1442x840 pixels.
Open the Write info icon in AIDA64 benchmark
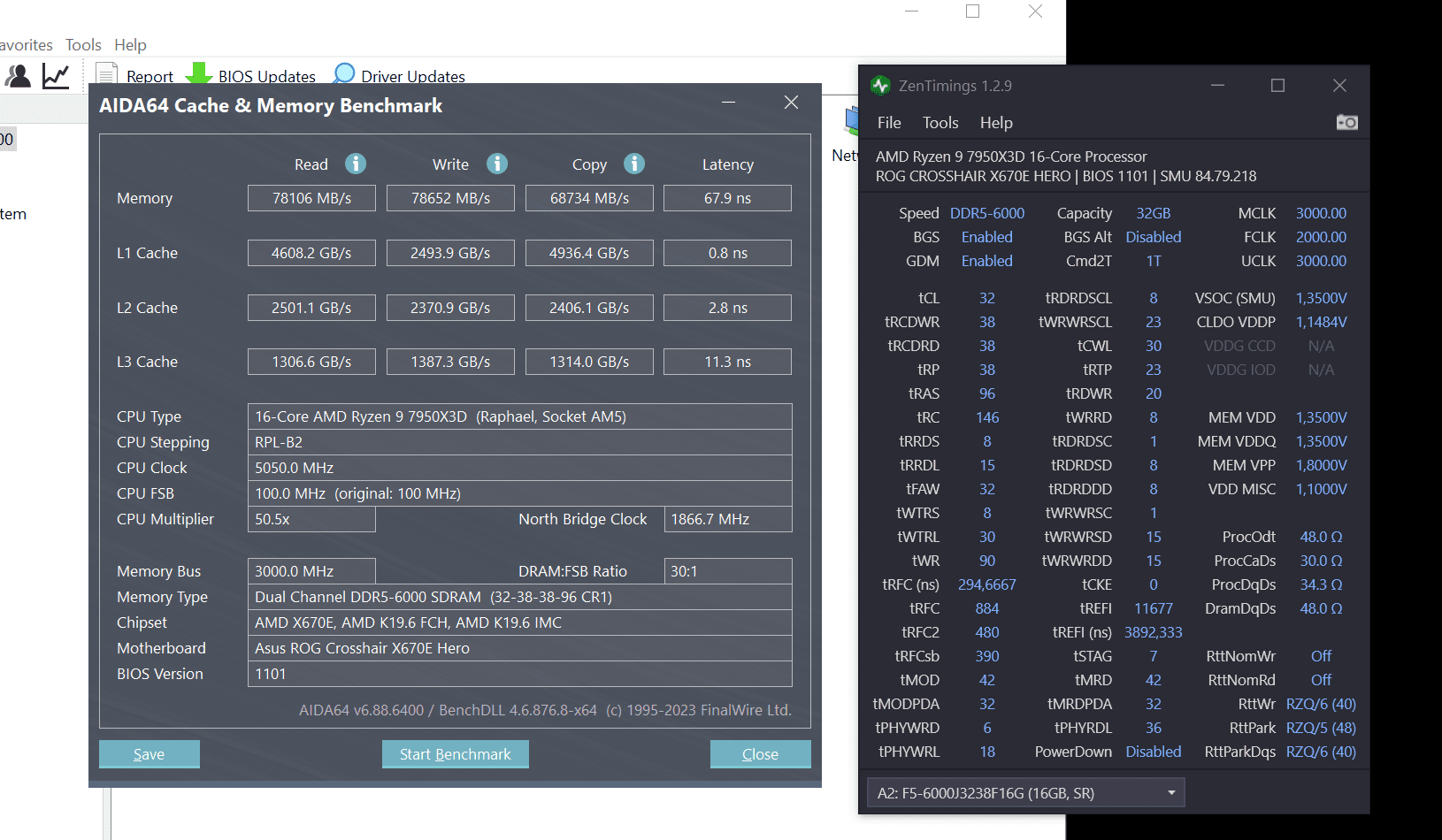click(497, 164)
